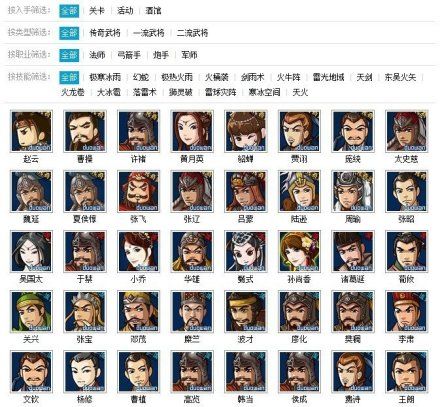Filter by the 天火 skill
The width and height of the screenshot is (440, 407).
300,92
